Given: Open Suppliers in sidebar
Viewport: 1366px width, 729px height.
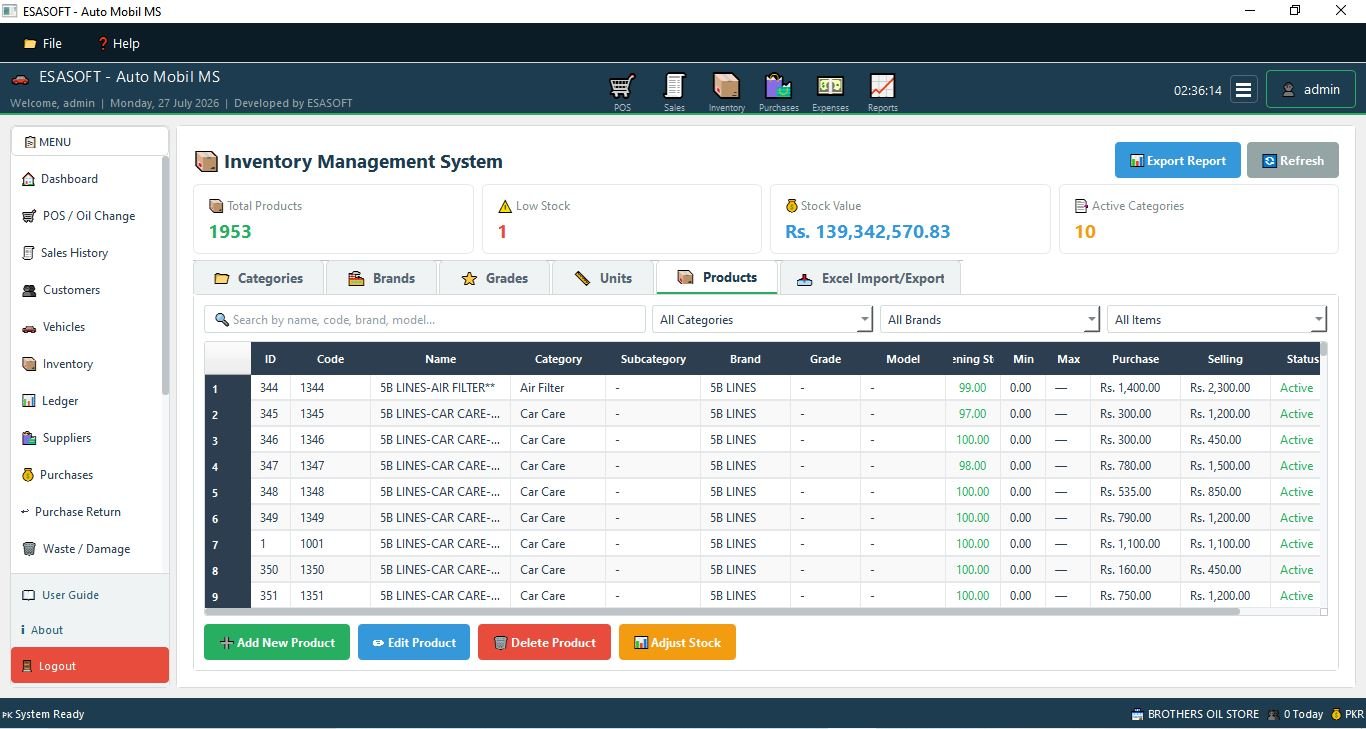Looking at the screenshot, I should point(86,438).
